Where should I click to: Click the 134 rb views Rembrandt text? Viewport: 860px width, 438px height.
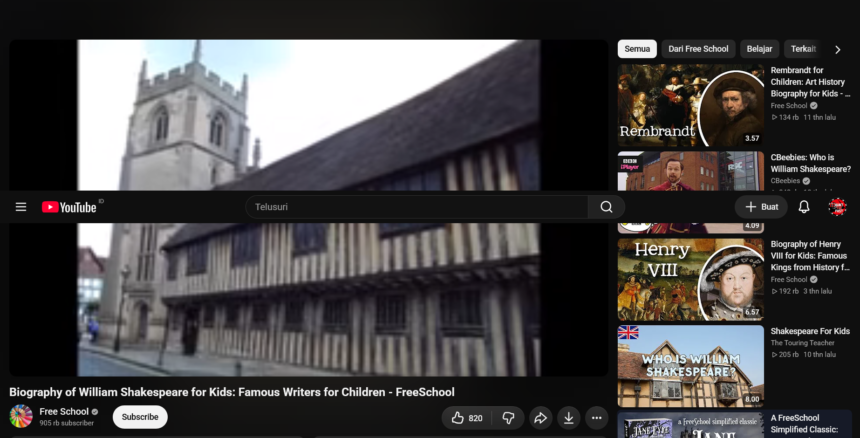785,117
